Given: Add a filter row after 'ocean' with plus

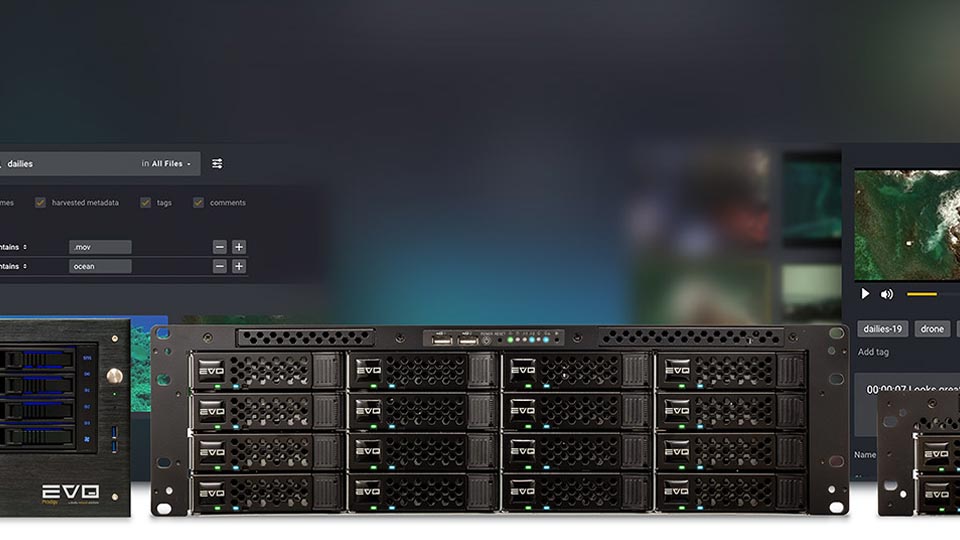Looking at the screenshot, I should click(239, 266).
